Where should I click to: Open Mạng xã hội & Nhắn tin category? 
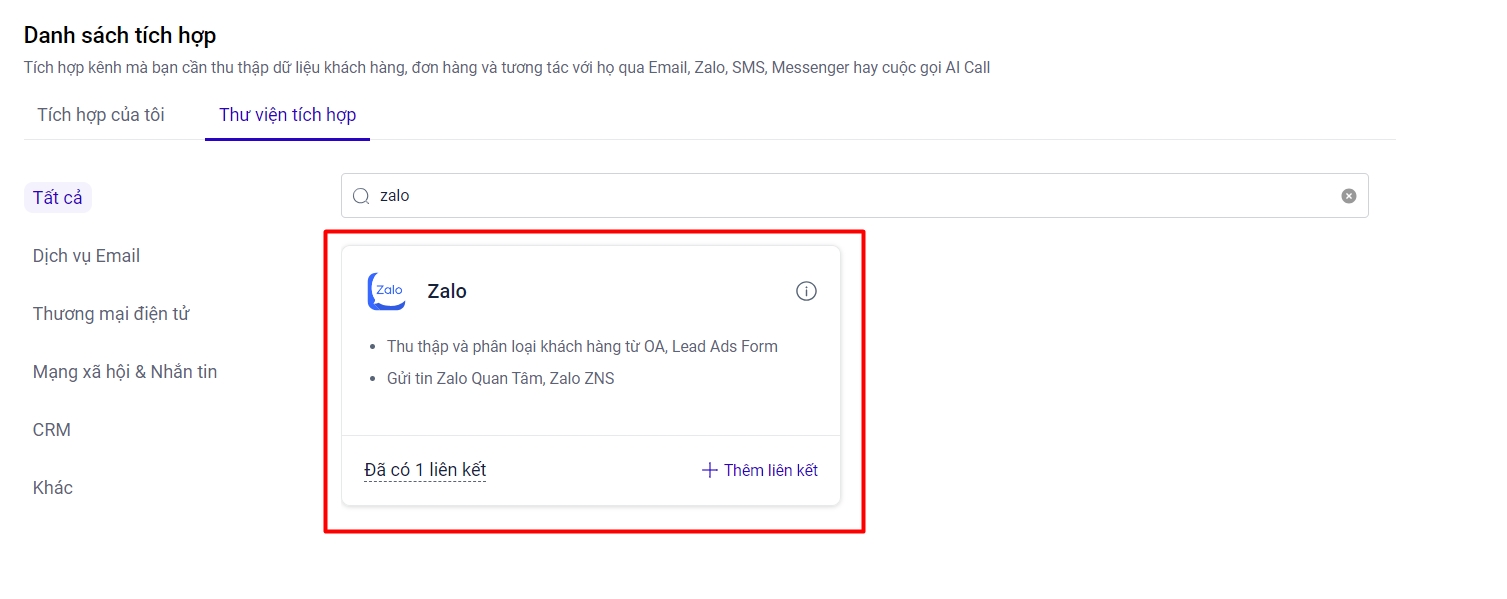point(125,372)
